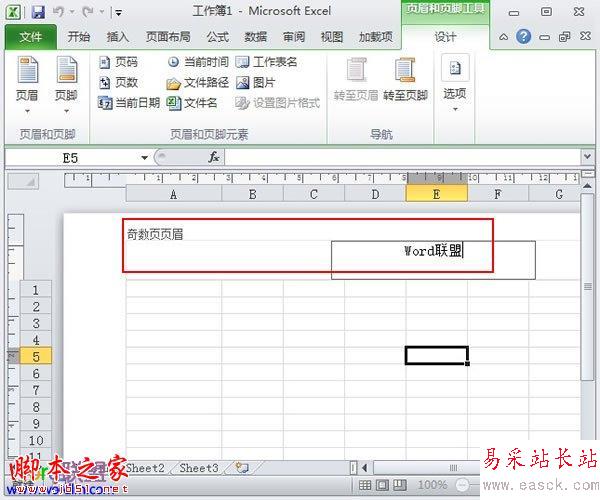Click the Insert Worksheet tab icon
Screen dimensions: 600x500
click(x=242, y=468)
